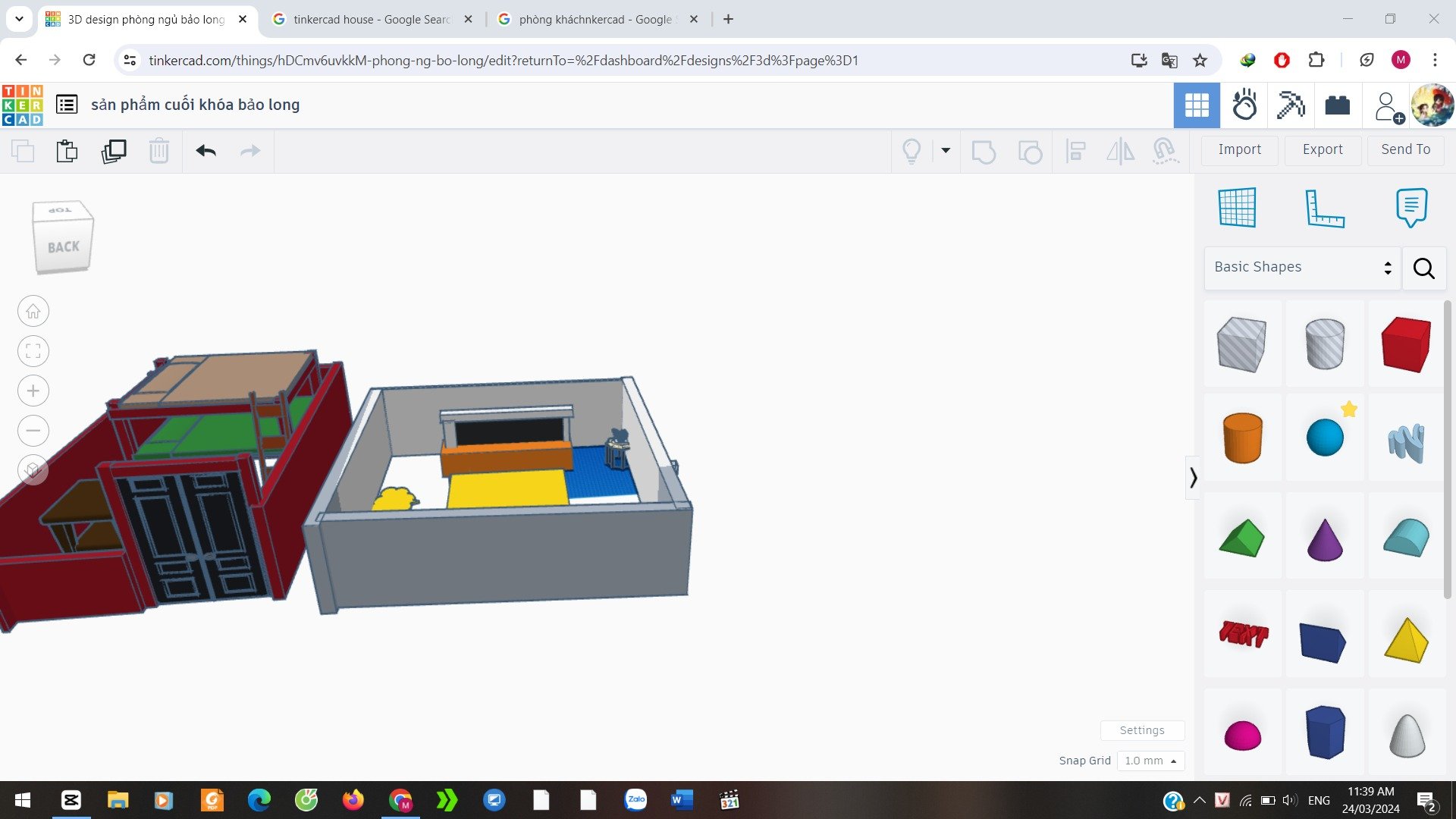The width and height of the screenshot is (1456, 819).
Task: Open the Bricks mode icon
Action: click(x=1338, y=105)
